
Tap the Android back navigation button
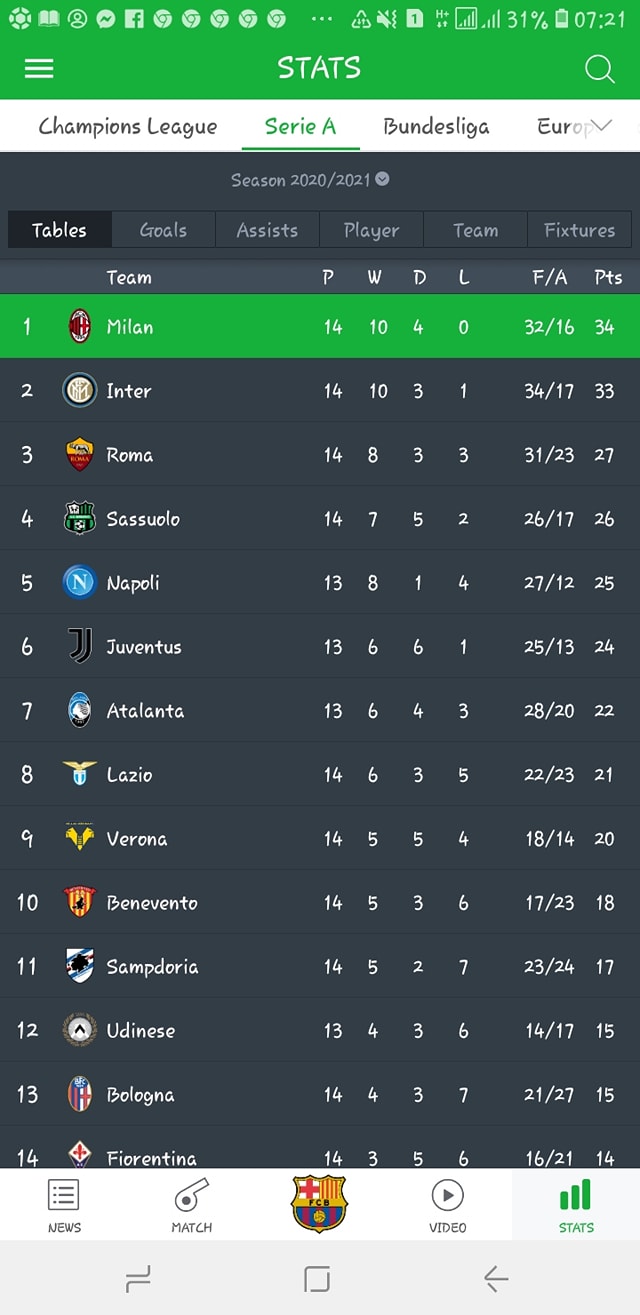[496, 1278]
